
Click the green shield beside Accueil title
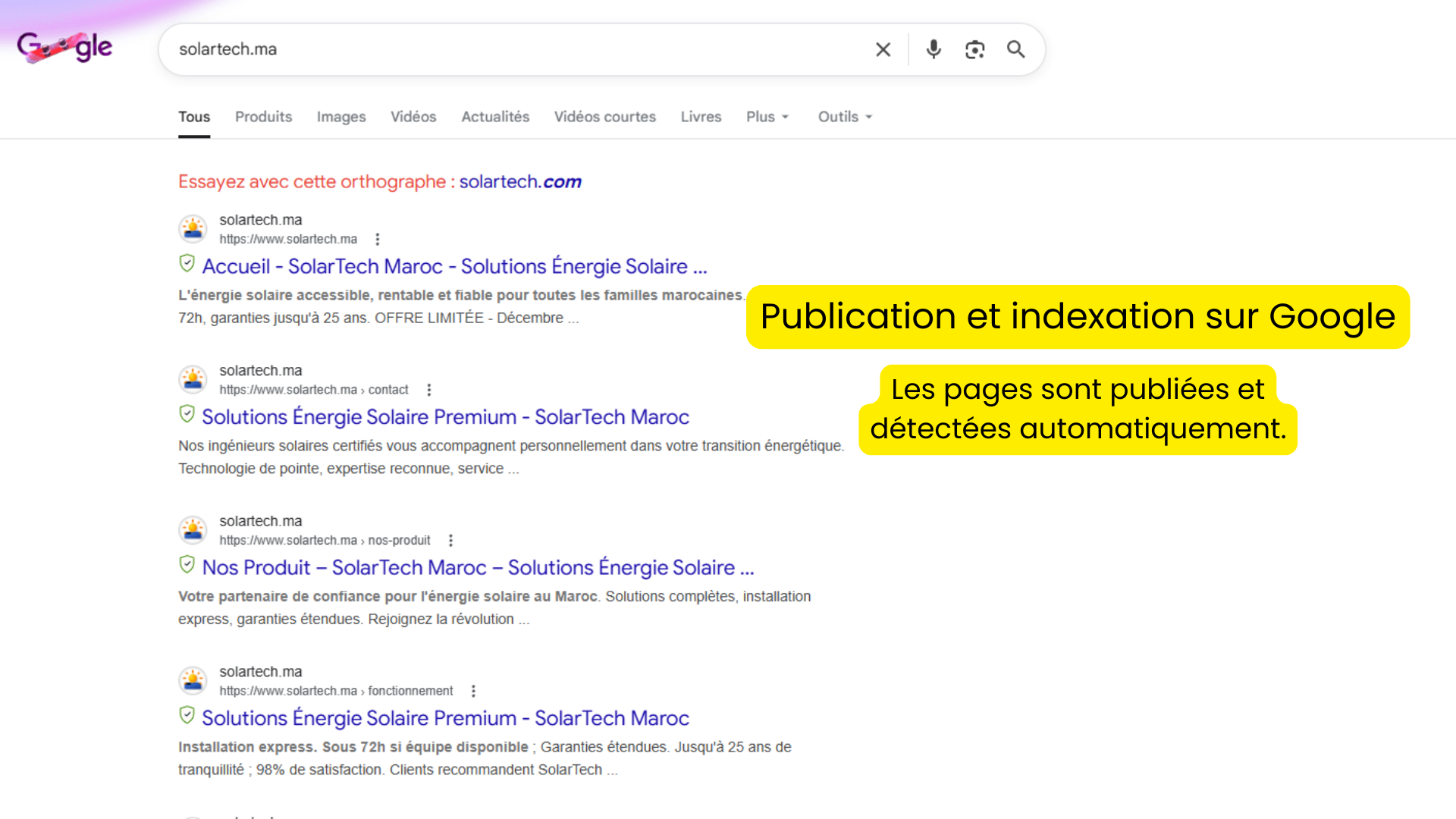187,264
